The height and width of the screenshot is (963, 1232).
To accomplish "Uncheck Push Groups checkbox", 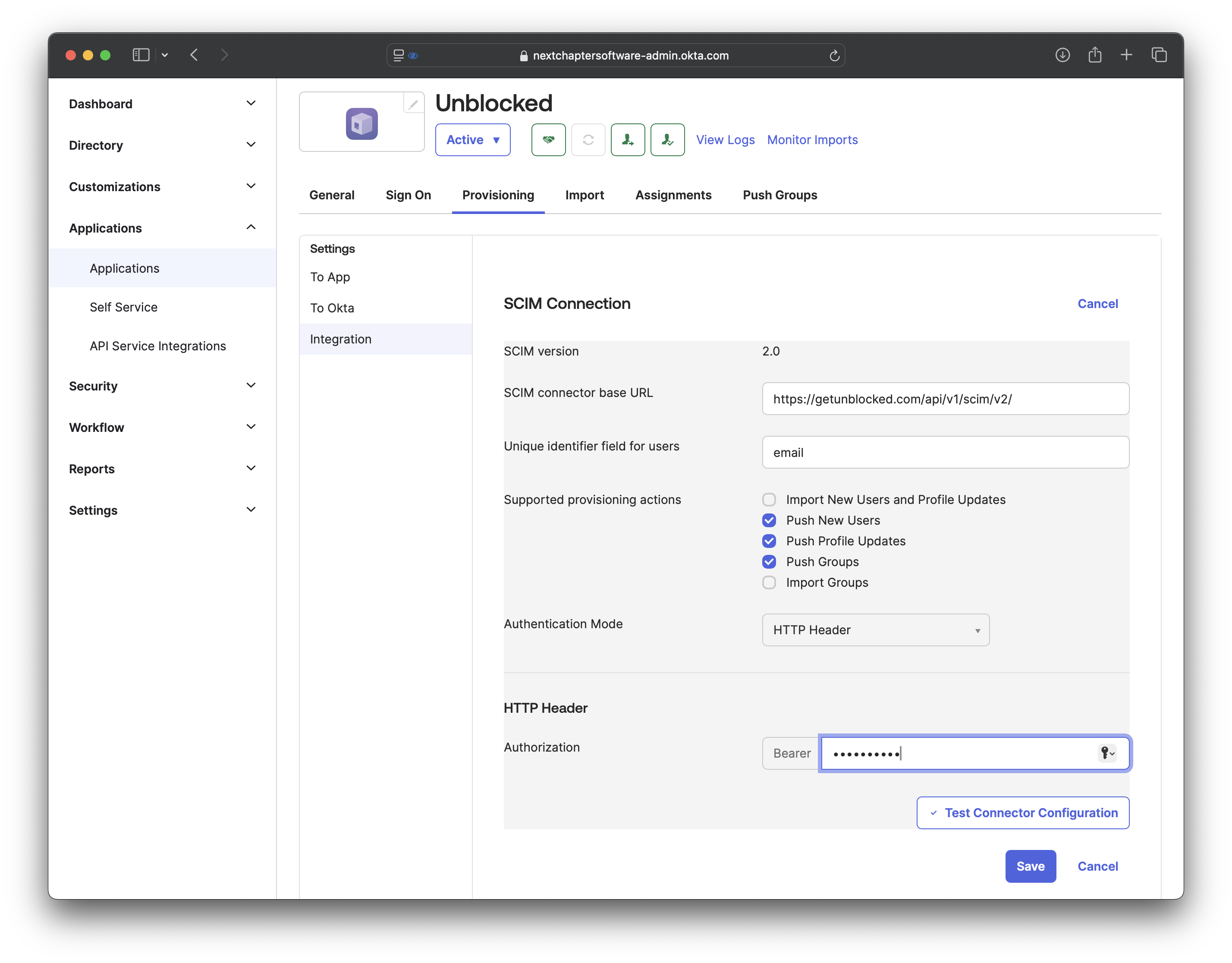I will click(769, 561).
